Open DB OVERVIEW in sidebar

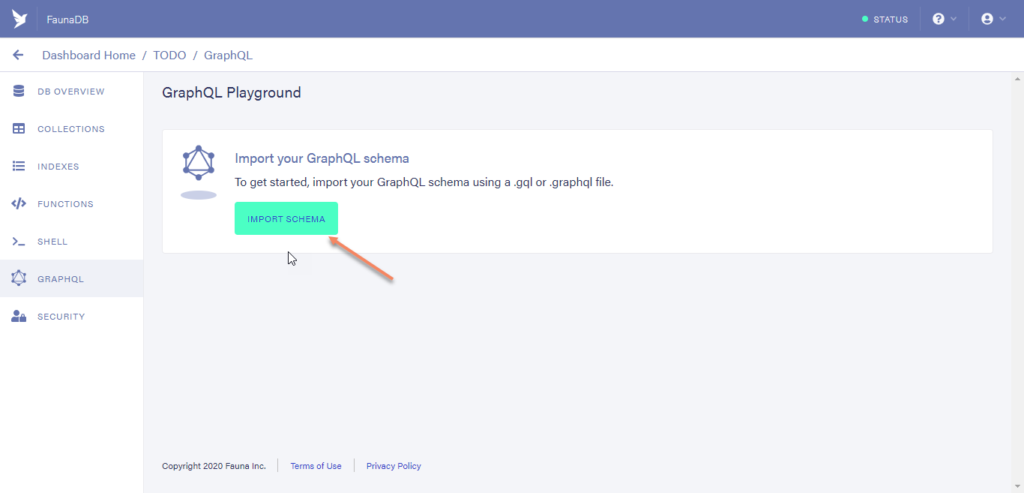click(x=71, y=91)
